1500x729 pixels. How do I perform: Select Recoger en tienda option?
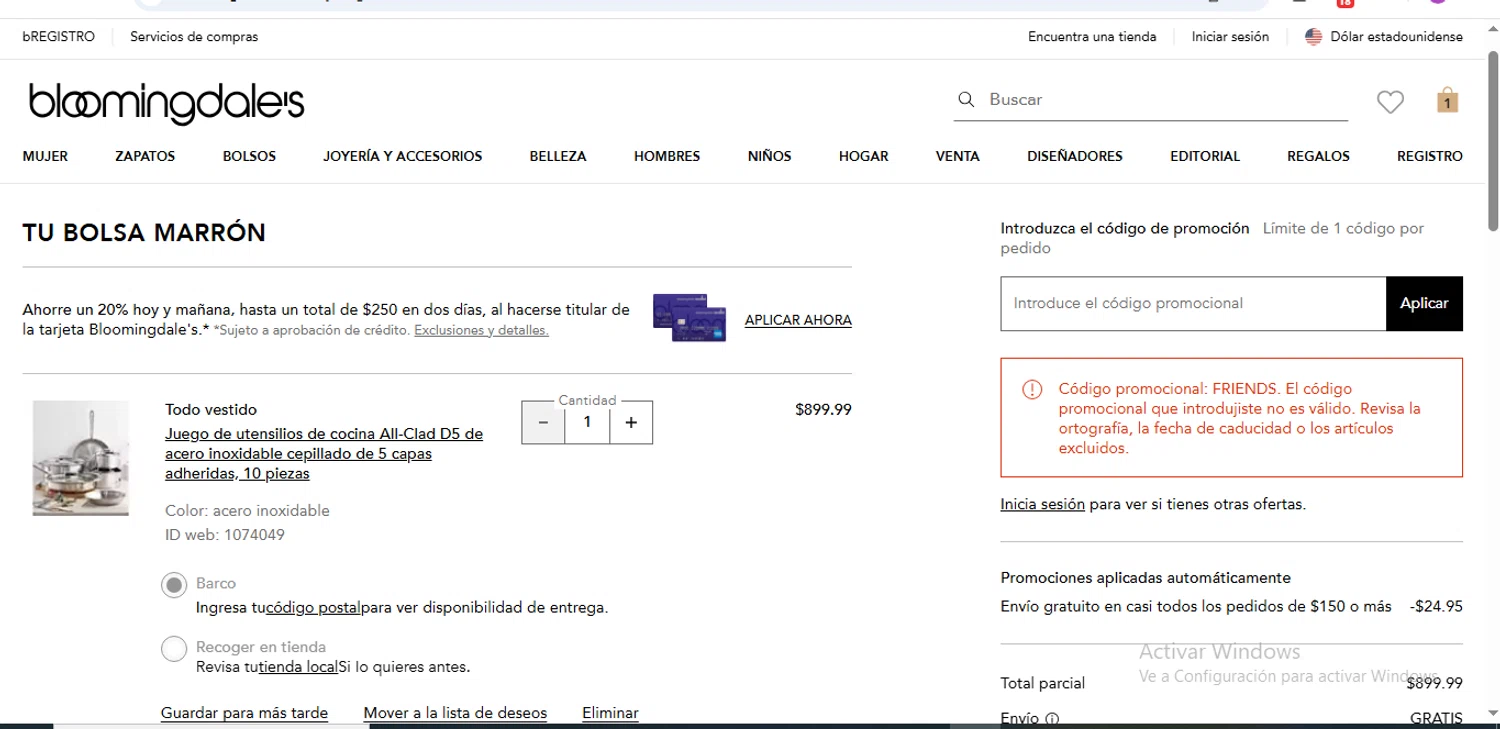point(174,649)
